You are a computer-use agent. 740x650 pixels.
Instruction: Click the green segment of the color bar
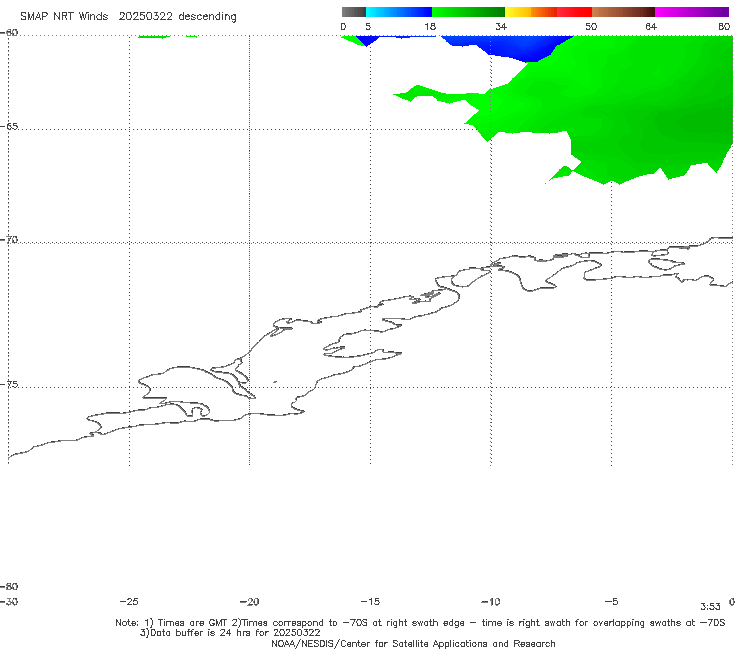468,12
